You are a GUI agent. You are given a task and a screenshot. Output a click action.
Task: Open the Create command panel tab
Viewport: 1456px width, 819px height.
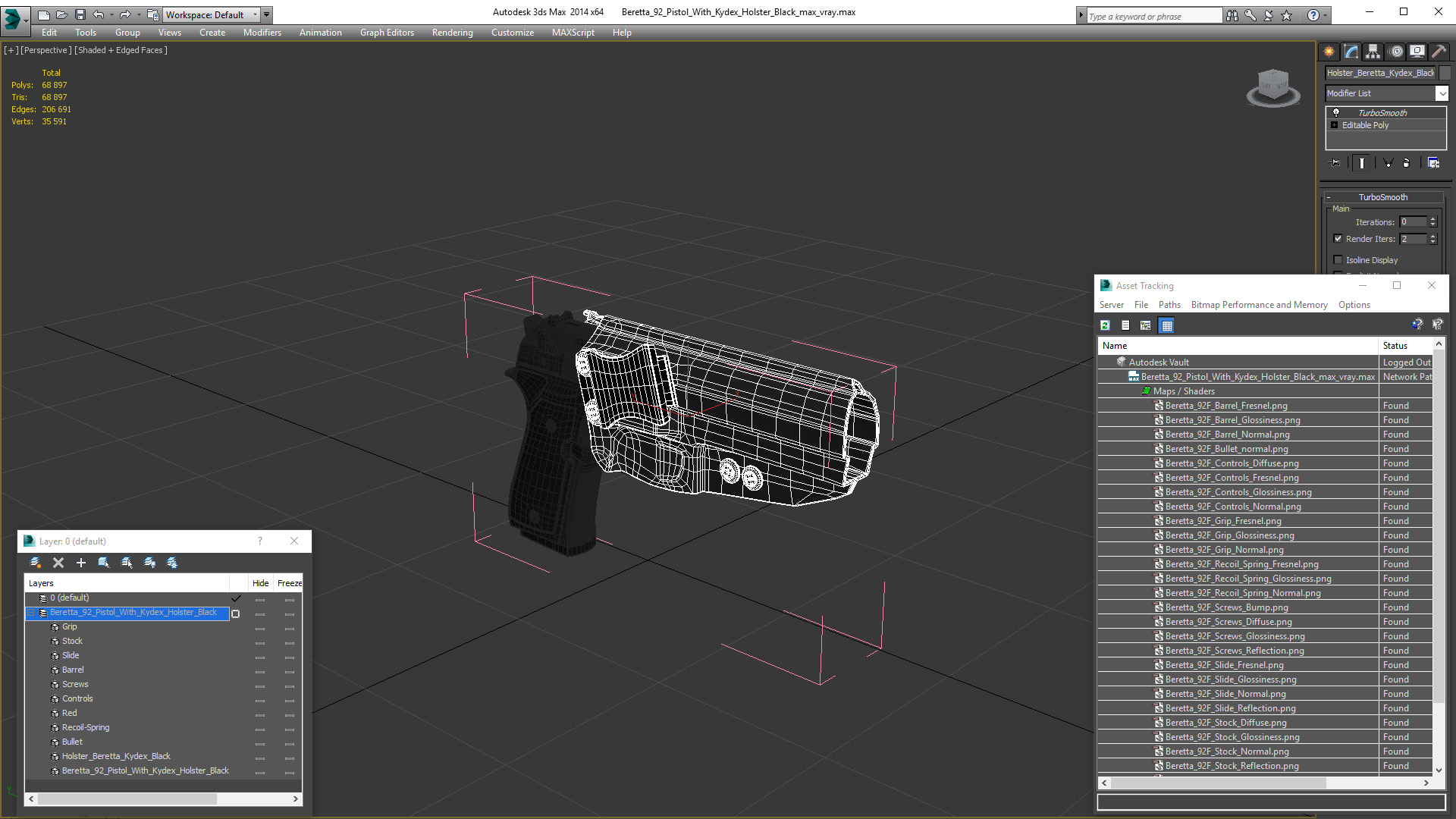click(x=1329, y=52)
